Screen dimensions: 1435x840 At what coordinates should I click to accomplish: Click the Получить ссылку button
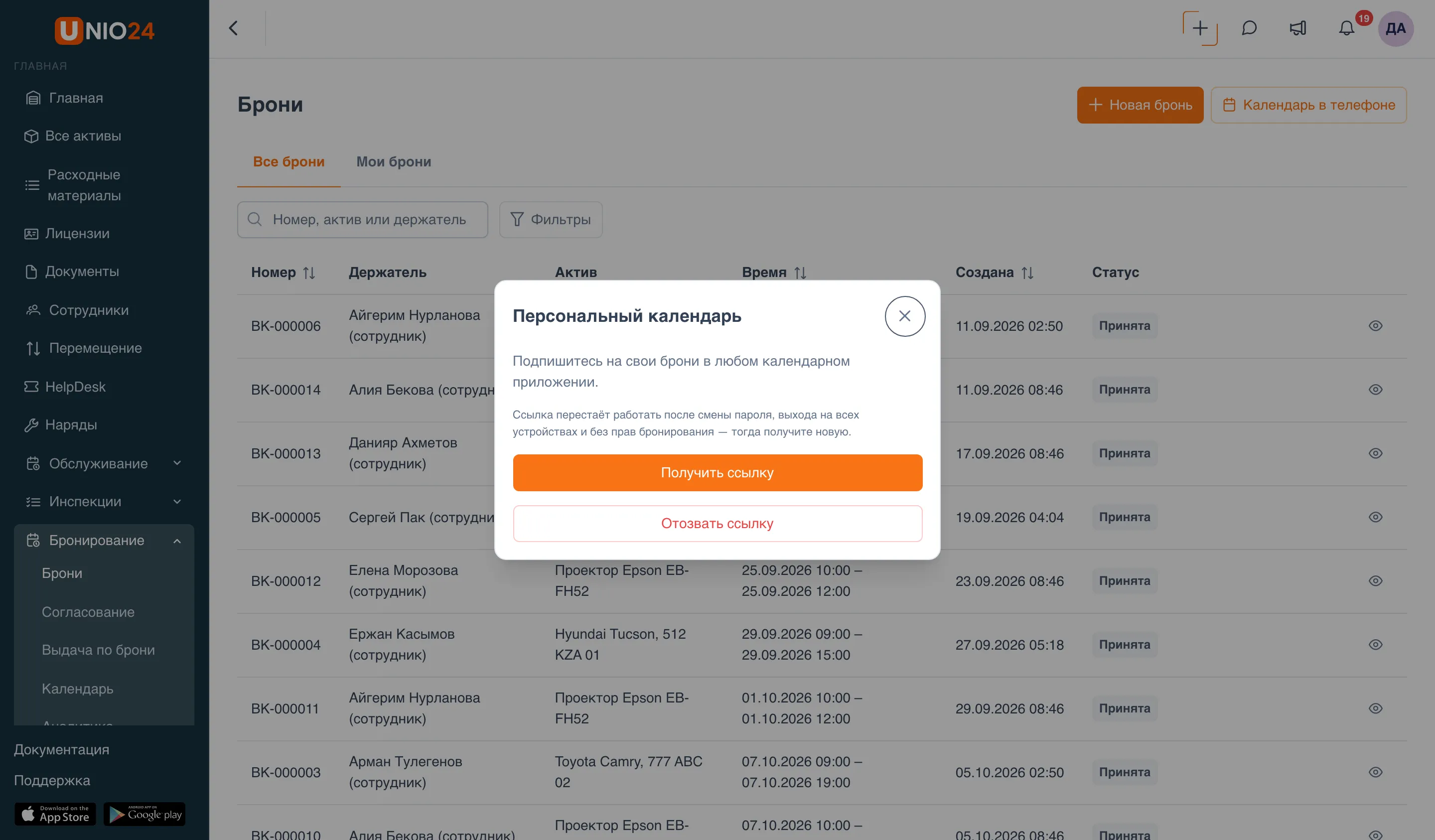(717, 473)
